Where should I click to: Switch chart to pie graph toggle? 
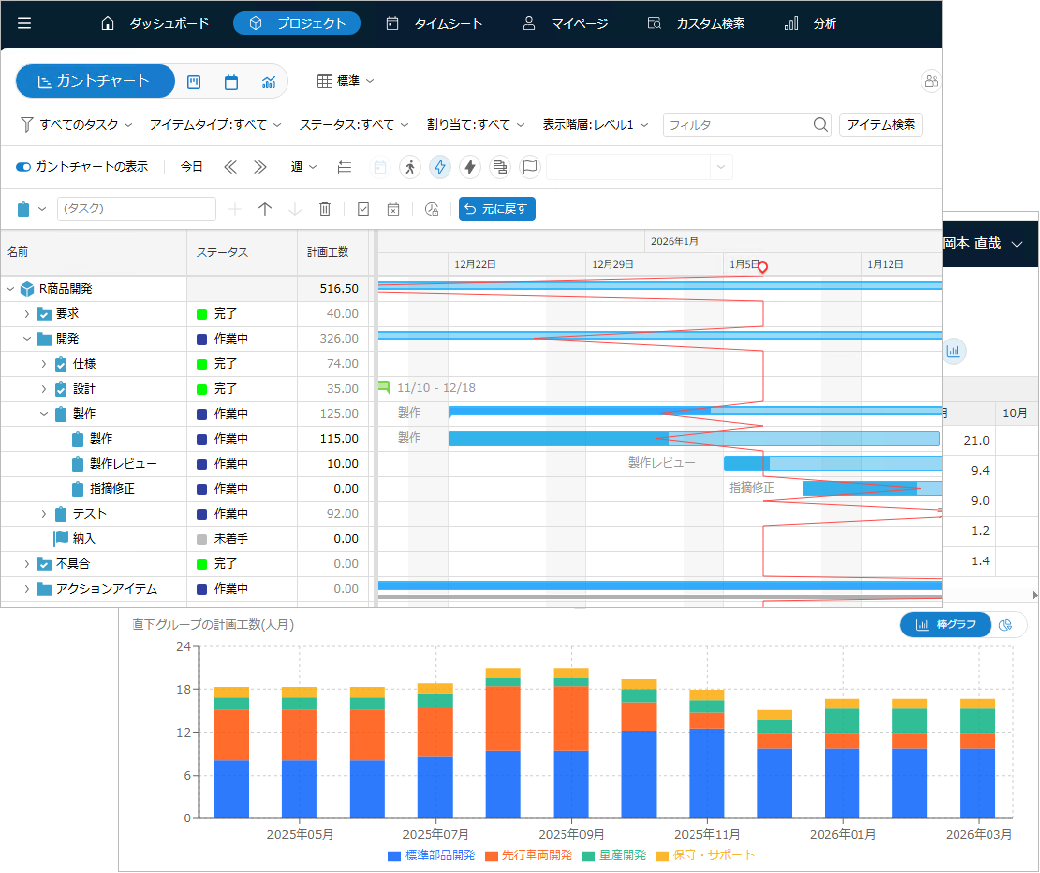pos(1006,624)
